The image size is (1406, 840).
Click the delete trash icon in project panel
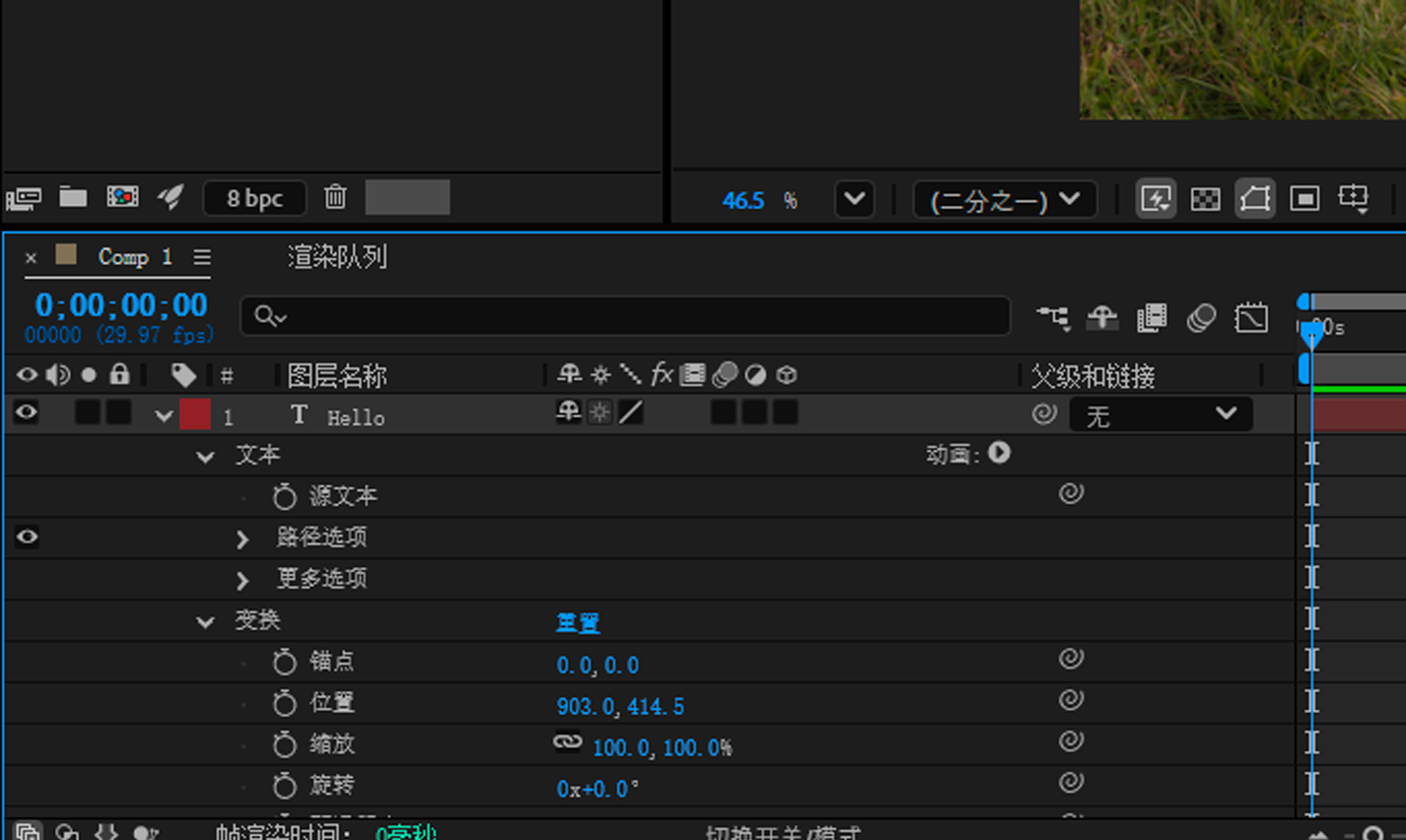(335, 197)
